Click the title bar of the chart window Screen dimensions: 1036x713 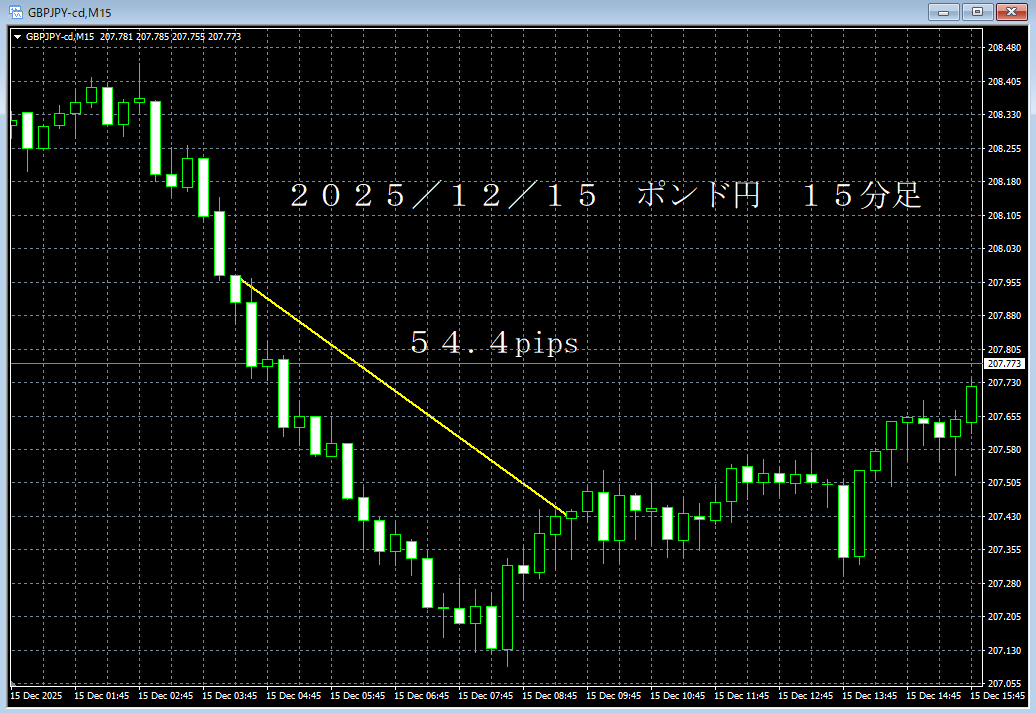500,12
